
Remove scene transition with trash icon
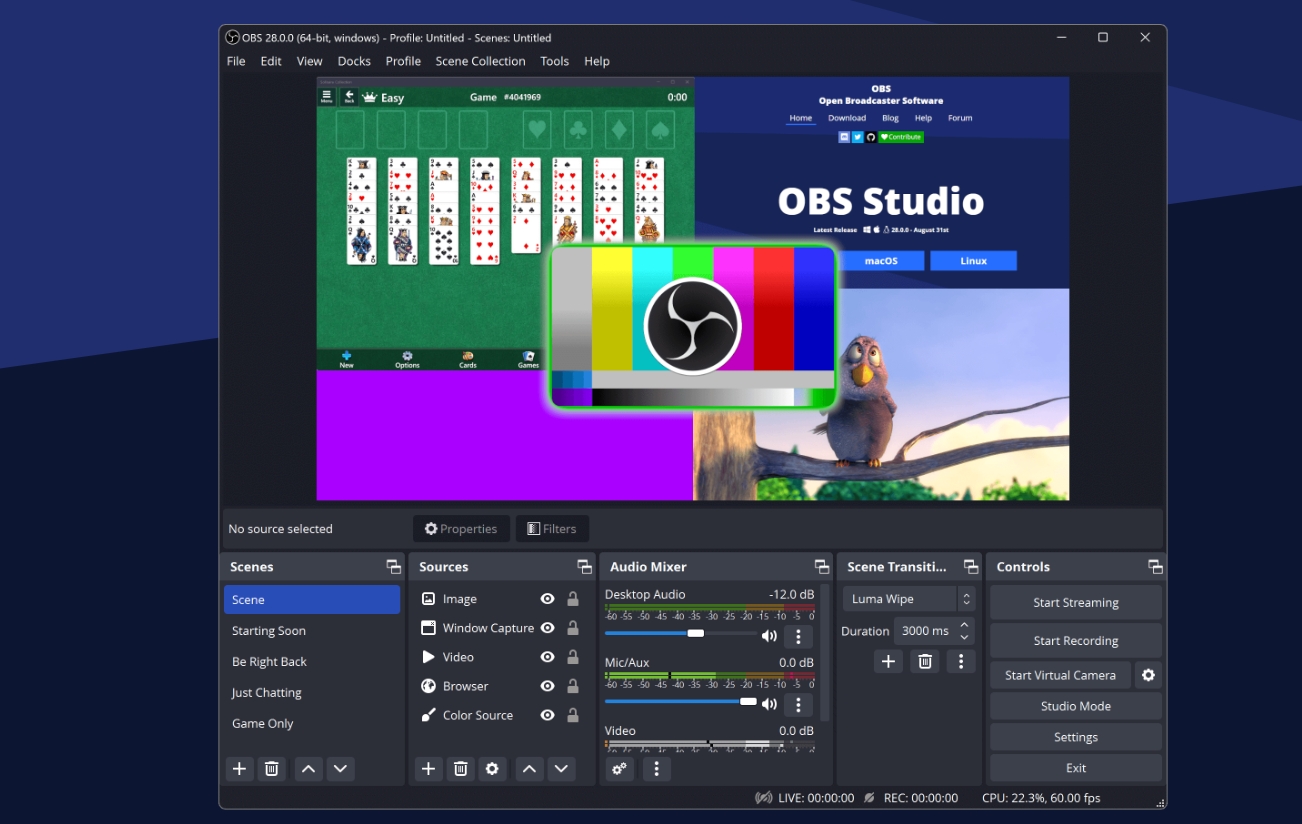pyautogui.click(x=925, y=661)
